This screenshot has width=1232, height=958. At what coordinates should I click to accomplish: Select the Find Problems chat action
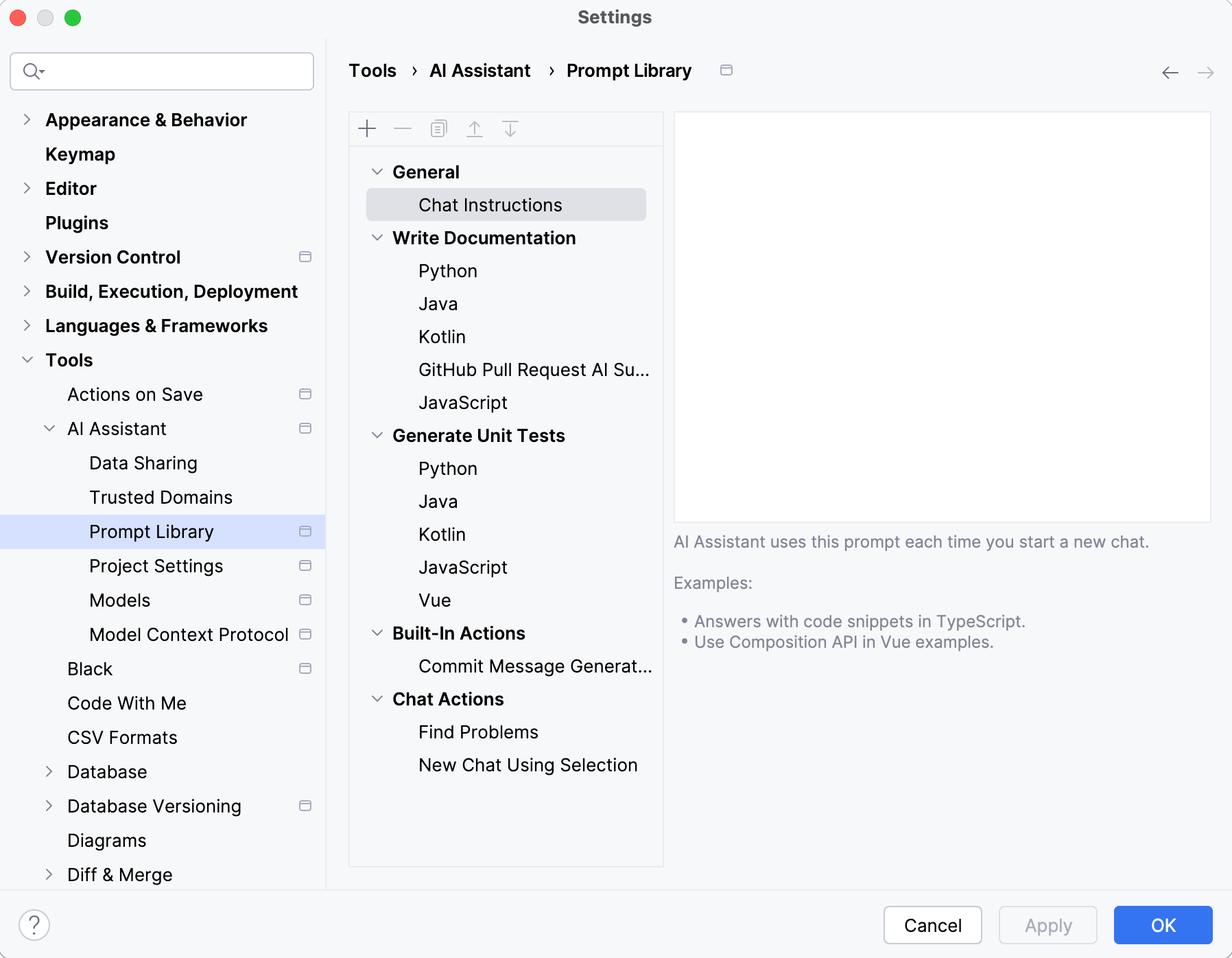[x=478, y=732]
